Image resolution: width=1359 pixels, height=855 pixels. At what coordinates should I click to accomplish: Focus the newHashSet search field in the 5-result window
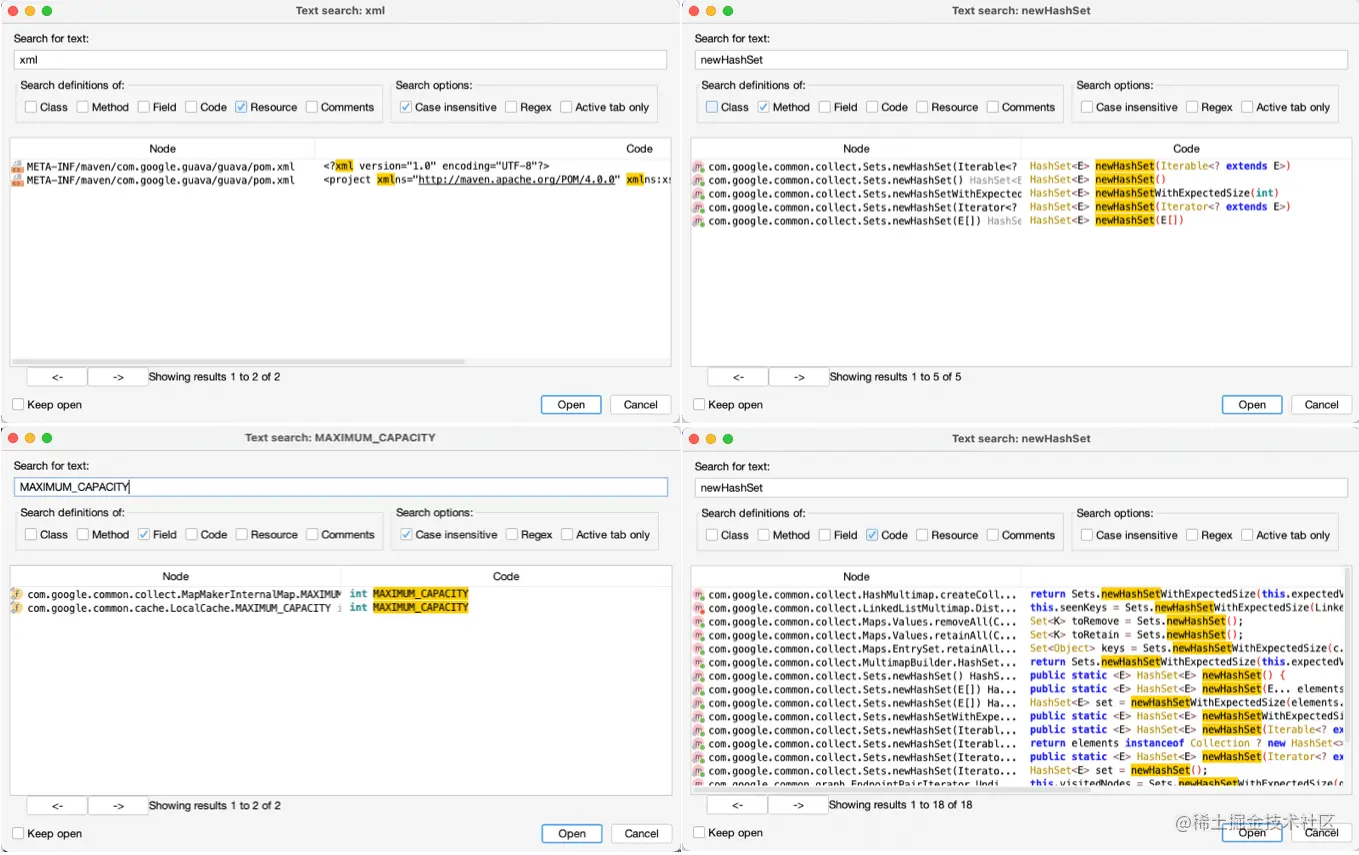(1021, 60)
